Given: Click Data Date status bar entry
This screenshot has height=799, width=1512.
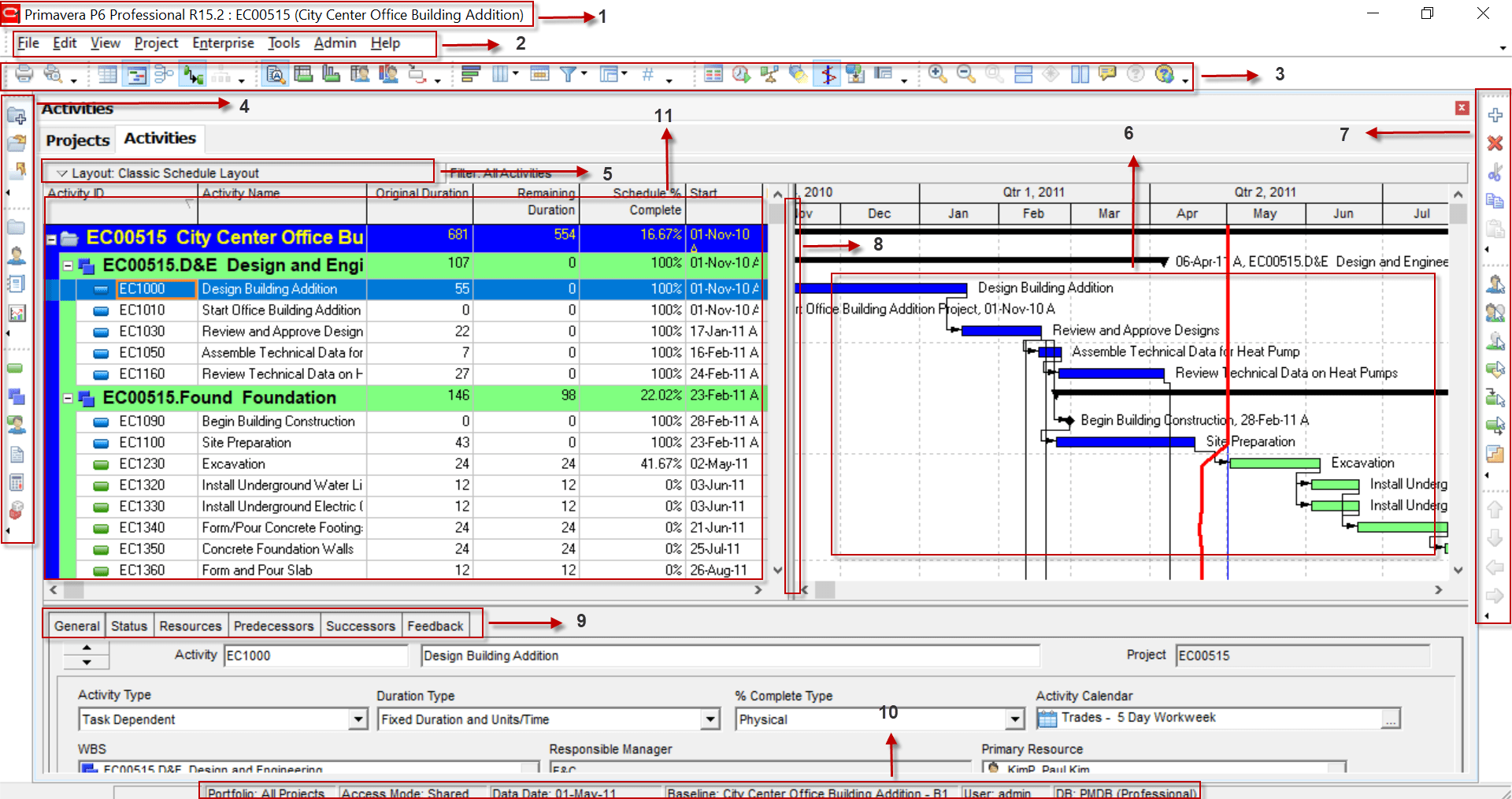Looking at the screenshot, I should click(x=554, y=793).
